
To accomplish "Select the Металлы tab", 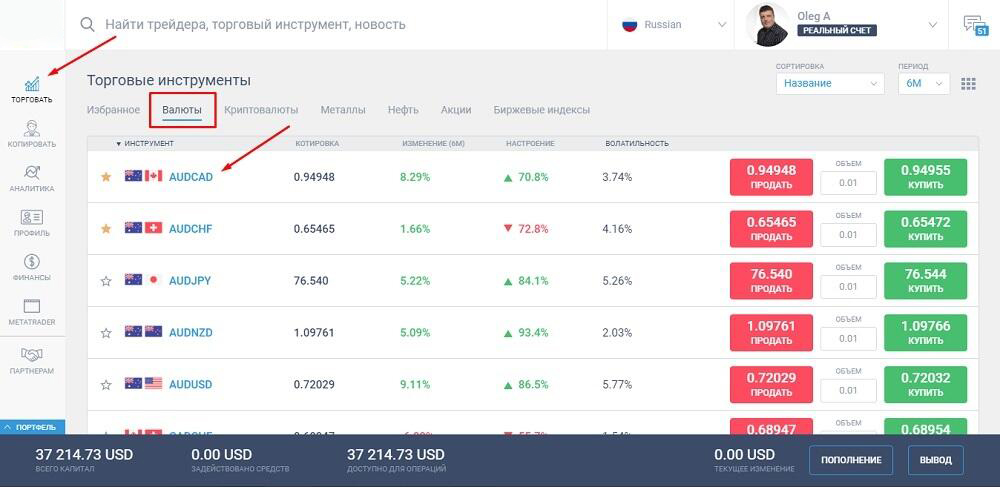I will coord(343,110).
